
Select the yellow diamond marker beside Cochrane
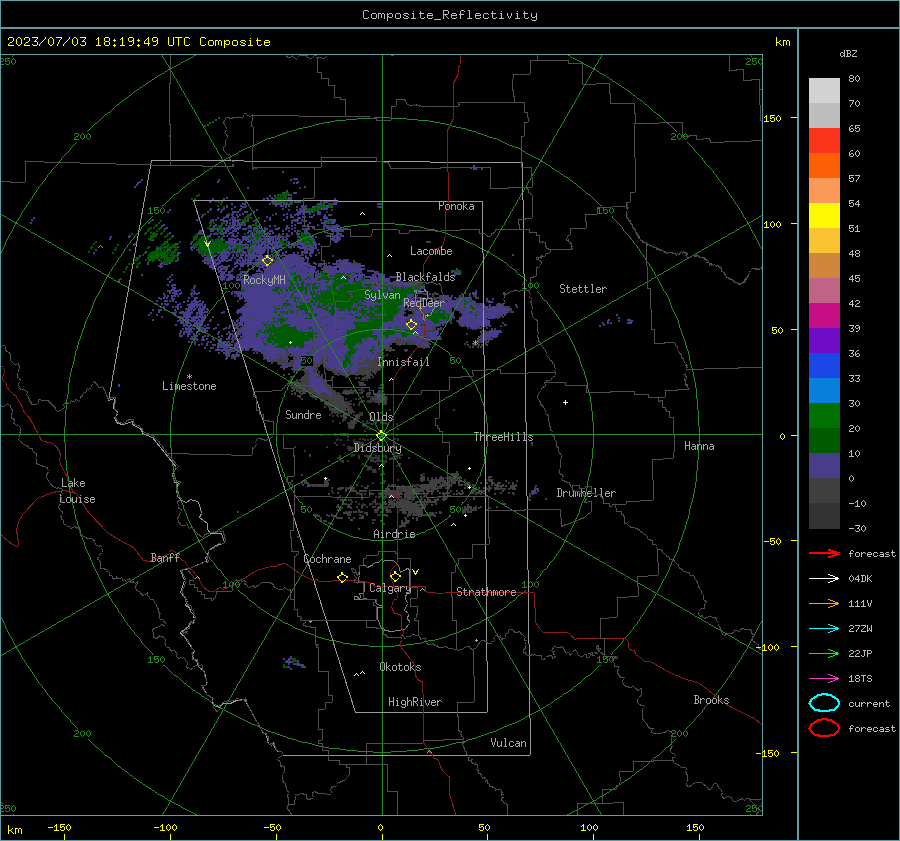(343, 577)
